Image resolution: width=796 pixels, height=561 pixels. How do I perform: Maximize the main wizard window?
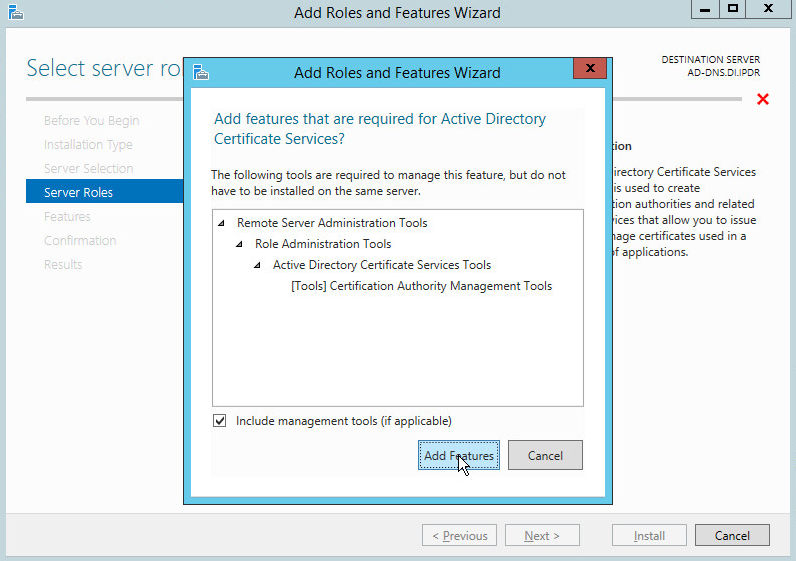733,9
